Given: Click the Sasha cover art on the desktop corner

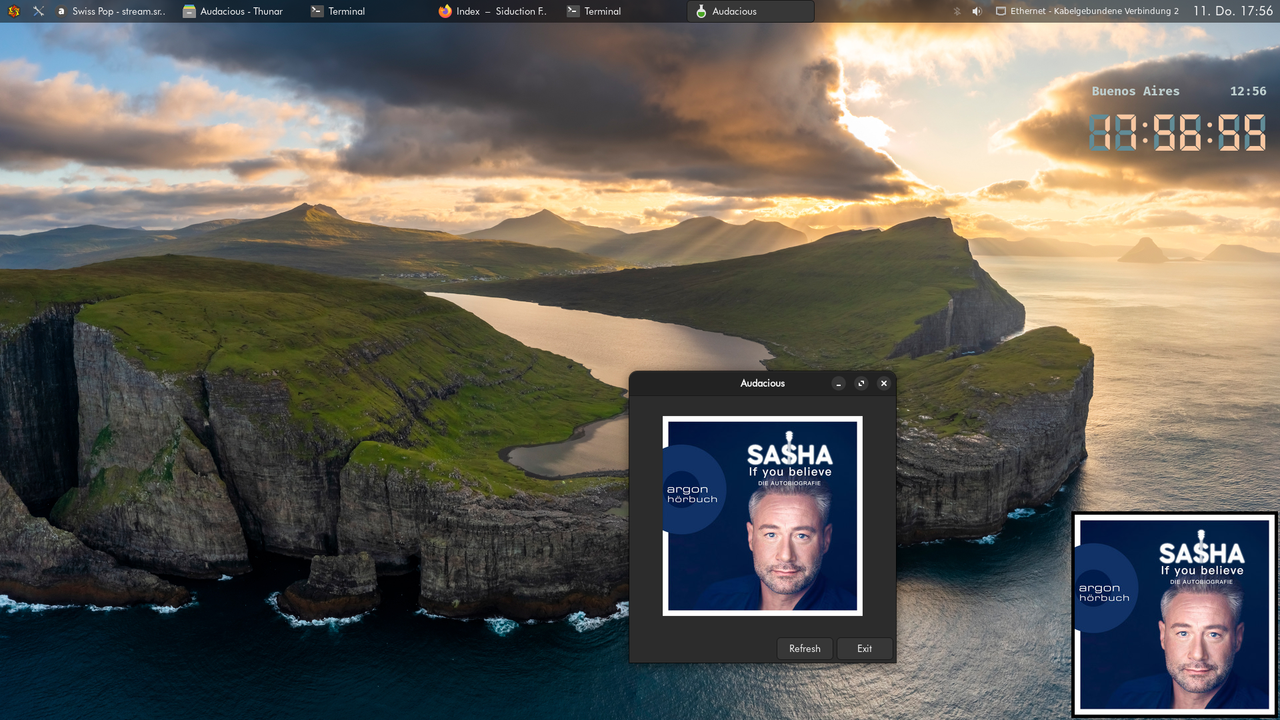Looking at the screenshot, I should pos(1175,614).
